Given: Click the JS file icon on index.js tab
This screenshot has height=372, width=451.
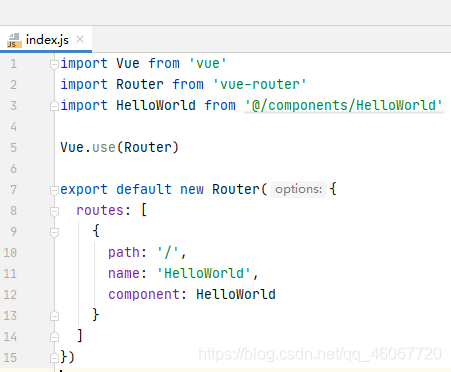Looking at the screenshot, I should 14,40.
